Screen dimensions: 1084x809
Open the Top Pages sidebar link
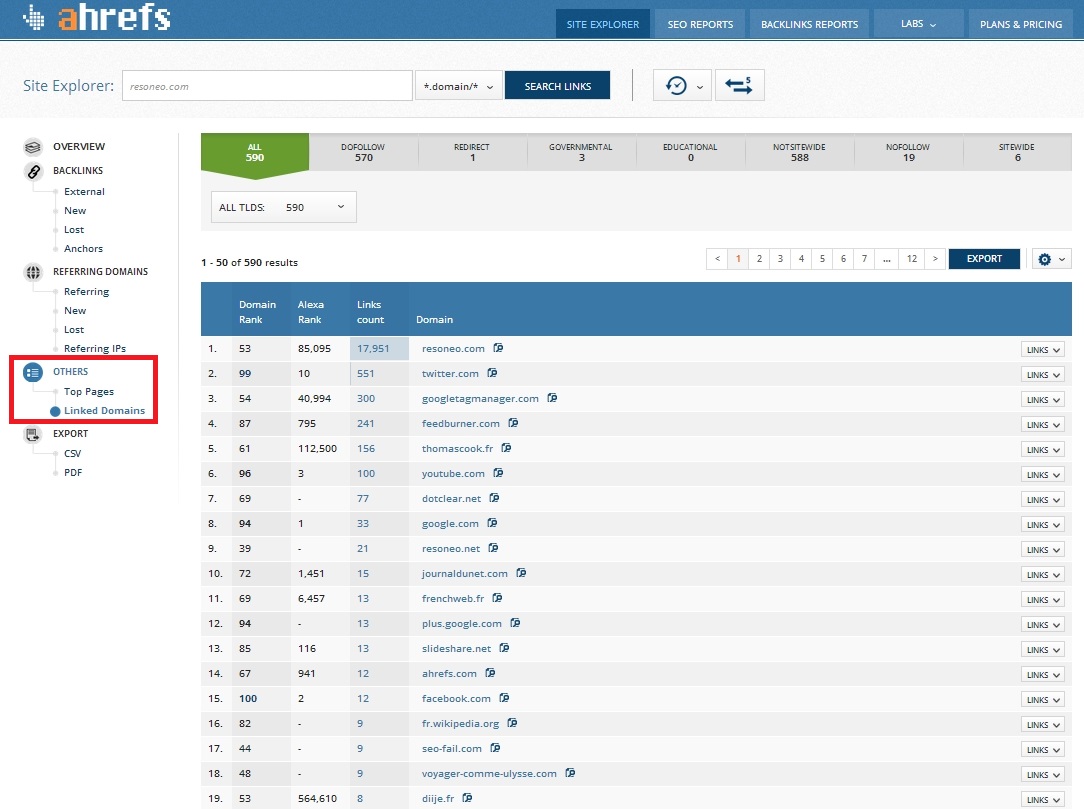click(x=88, y=391)
